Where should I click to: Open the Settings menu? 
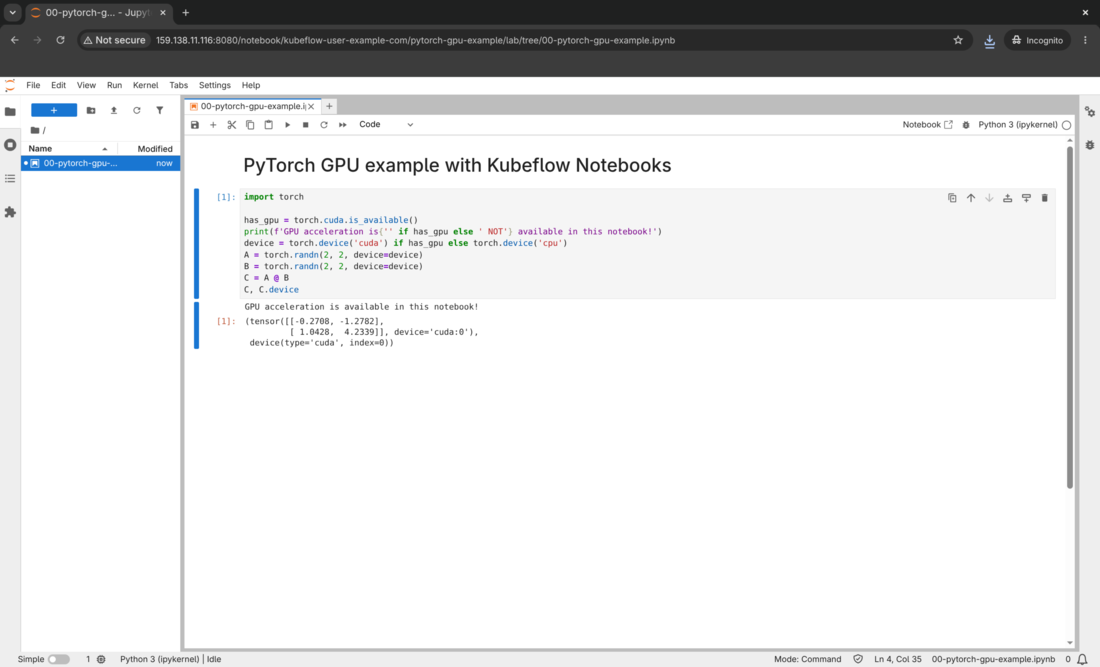coord(215,85)
